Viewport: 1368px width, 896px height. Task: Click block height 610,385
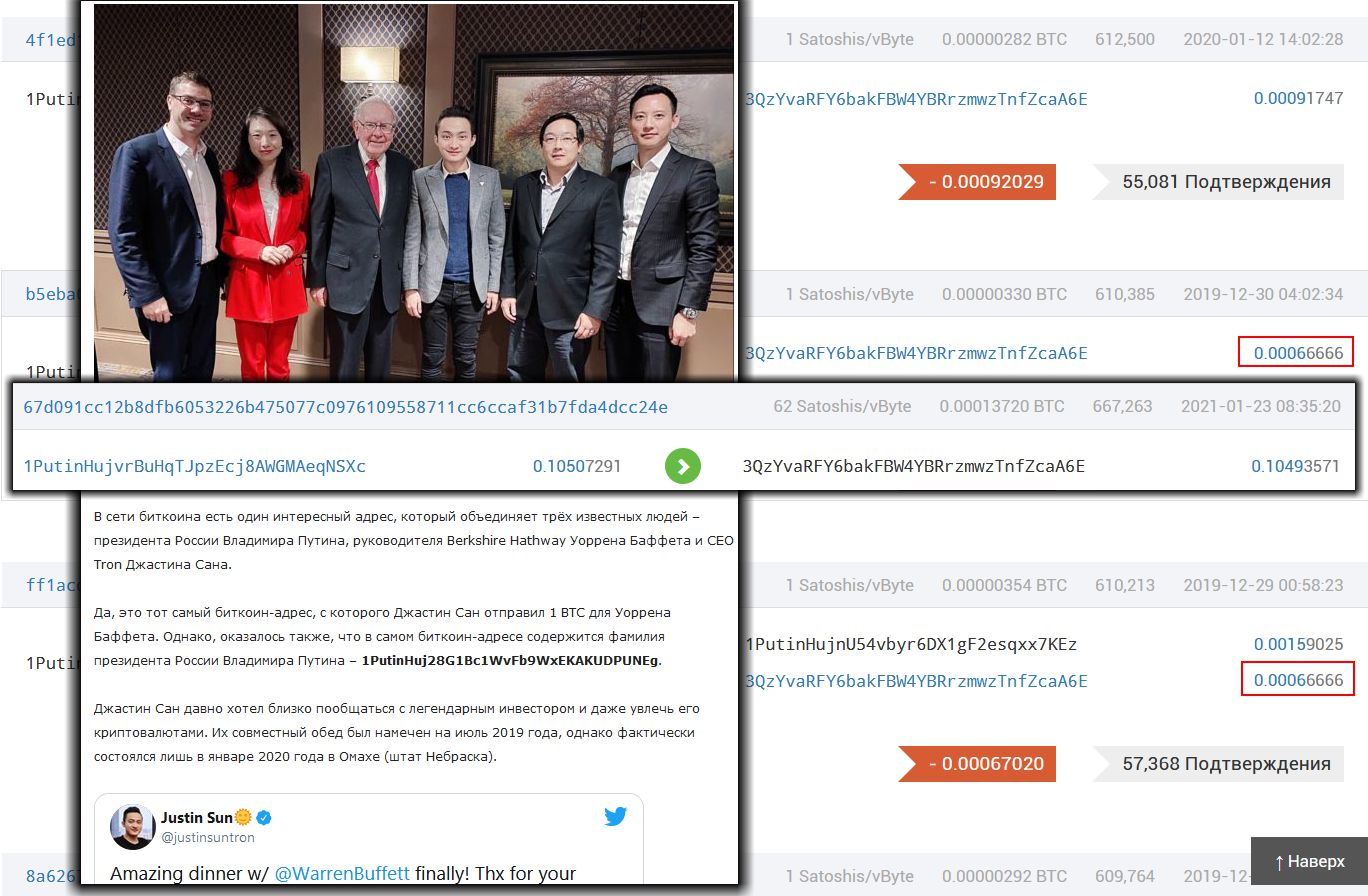click(1125, 294)
